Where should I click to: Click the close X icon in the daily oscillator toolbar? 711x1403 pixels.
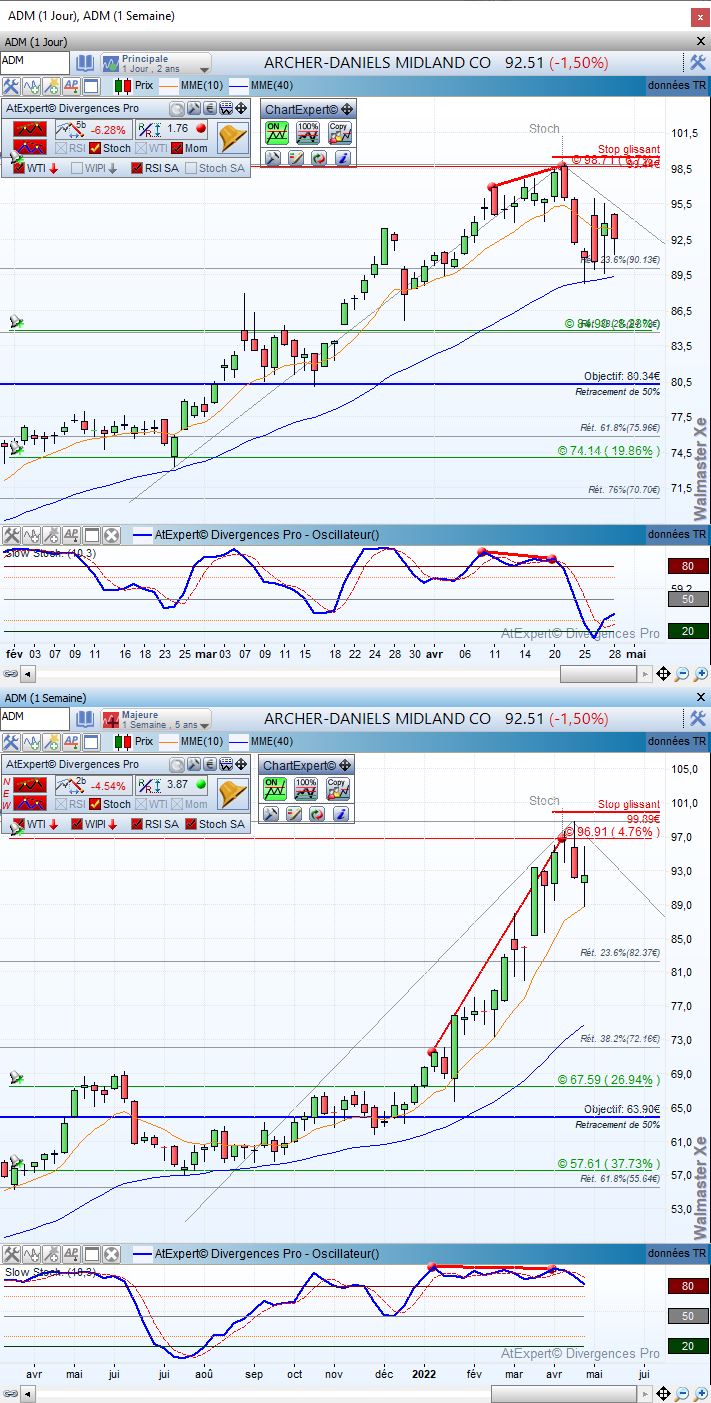(111, 535)
